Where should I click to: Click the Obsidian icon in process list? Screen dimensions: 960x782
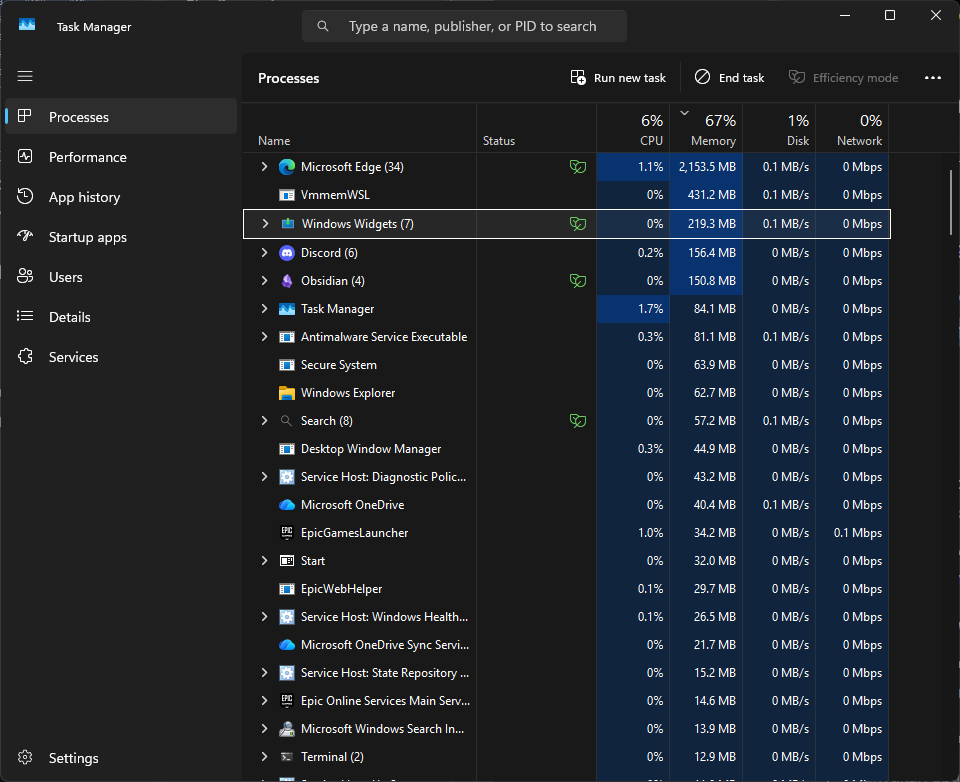click(287, 281)
